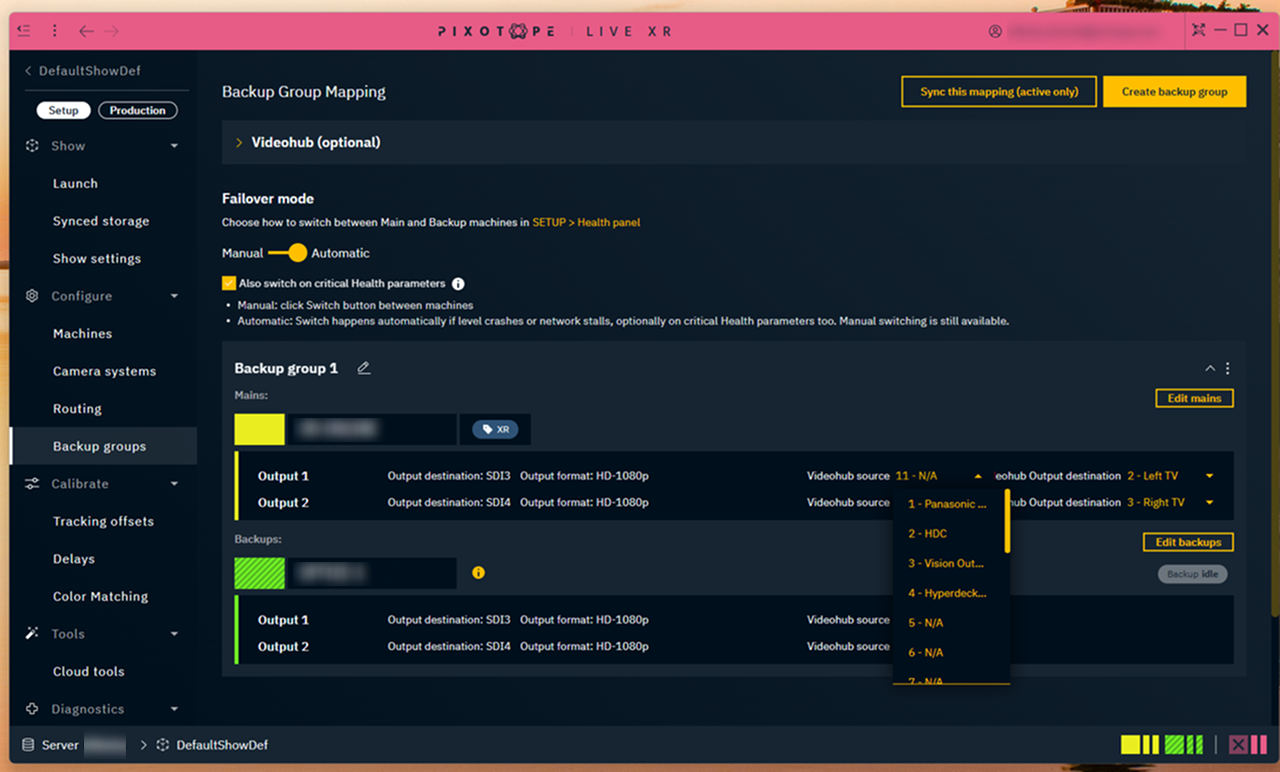1280x772 pixels.
Task: Open Camera systems in the sidebar
Action: pos(104,371)
